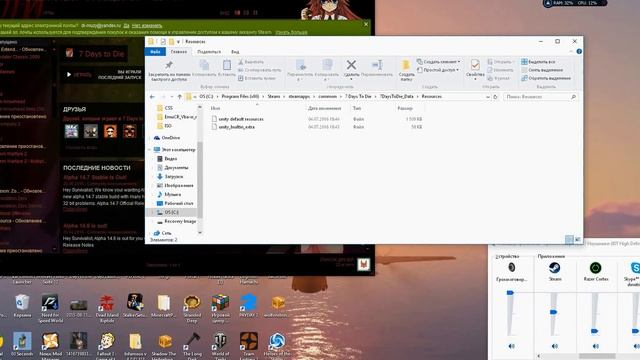Screen dimensions: 640x360
Task: Click the Rename icon in ribbon
Action: [x=377, y=65]
